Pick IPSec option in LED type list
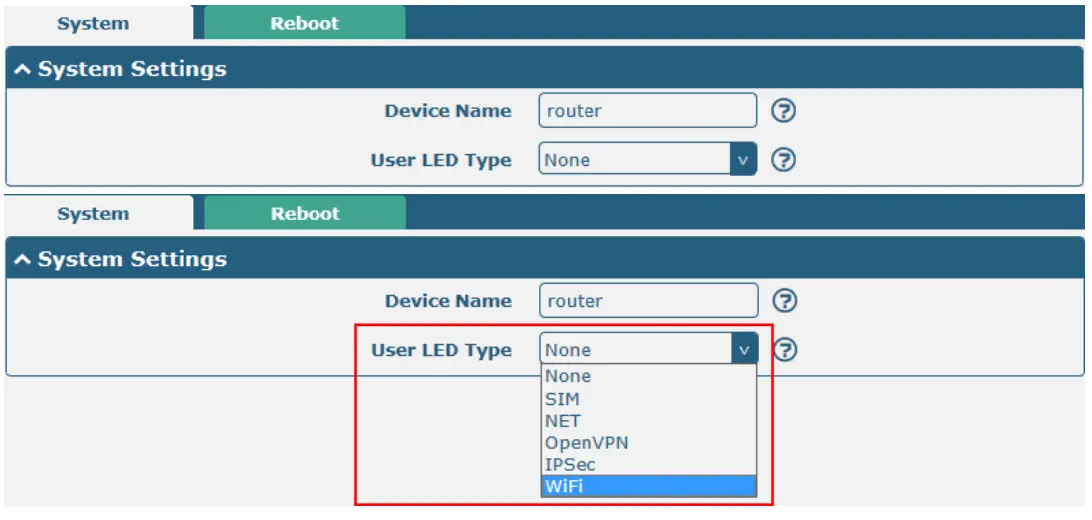This screenshot has height=520, width=1092. pyautogui.click(x=648, y=464)
